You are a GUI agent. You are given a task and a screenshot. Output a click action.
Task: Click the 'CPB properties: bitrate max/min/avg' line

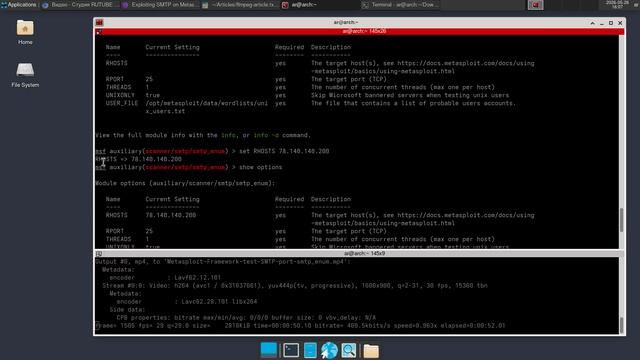coord(246,318)
